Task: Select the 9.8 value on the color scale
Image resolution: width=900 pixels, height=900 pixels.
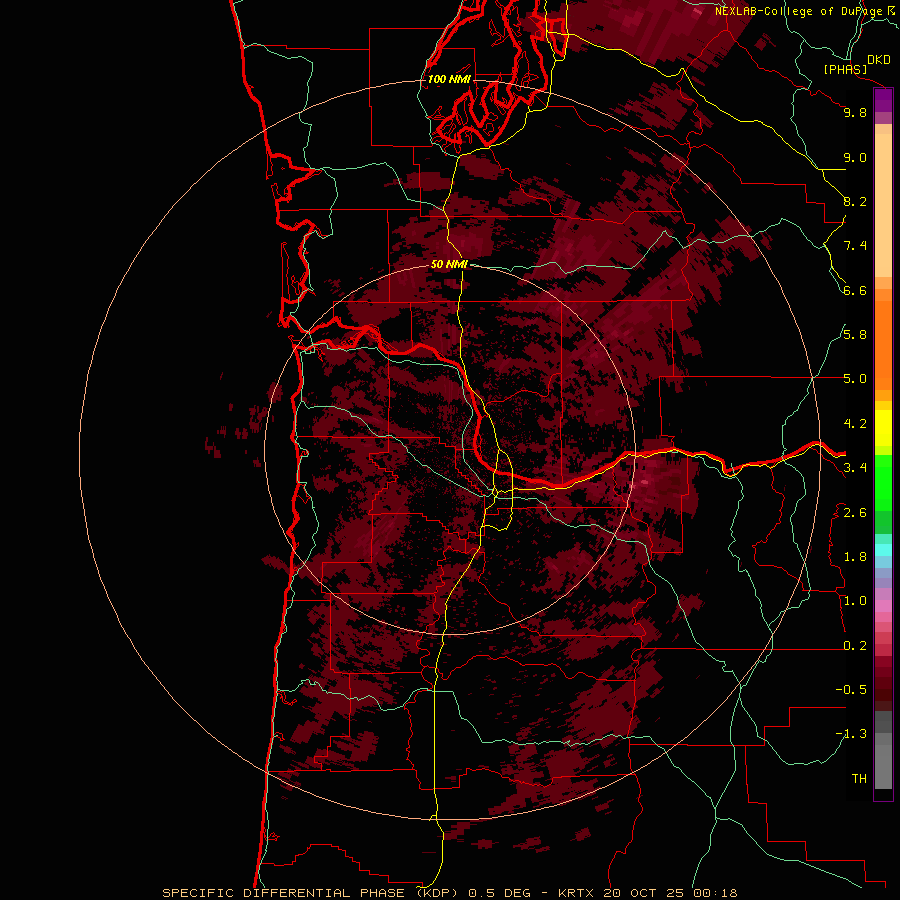Action: pyautogui.click(x=855, y=112)
